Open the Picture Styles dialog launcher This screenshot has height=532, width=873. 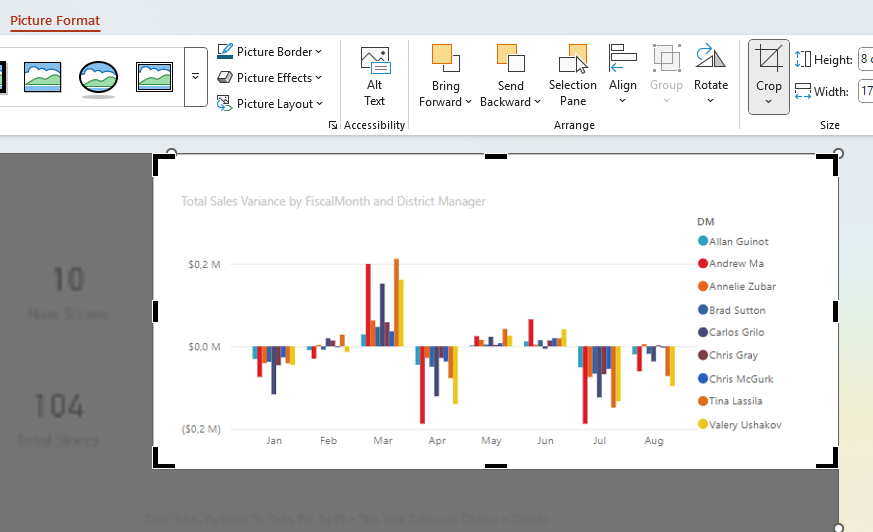point(332,126)
